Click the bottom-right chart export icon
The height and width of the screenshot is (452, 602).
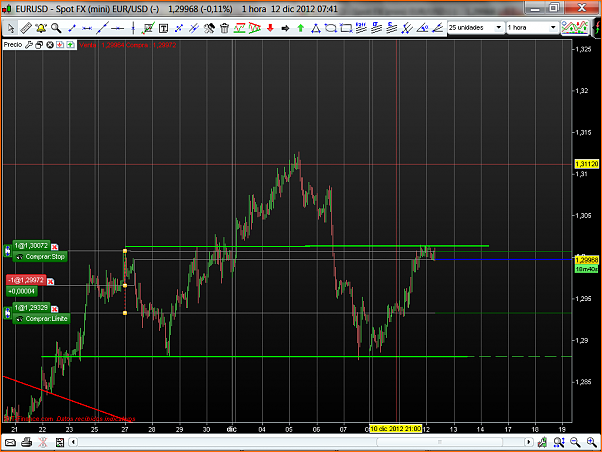click(542, 443)
